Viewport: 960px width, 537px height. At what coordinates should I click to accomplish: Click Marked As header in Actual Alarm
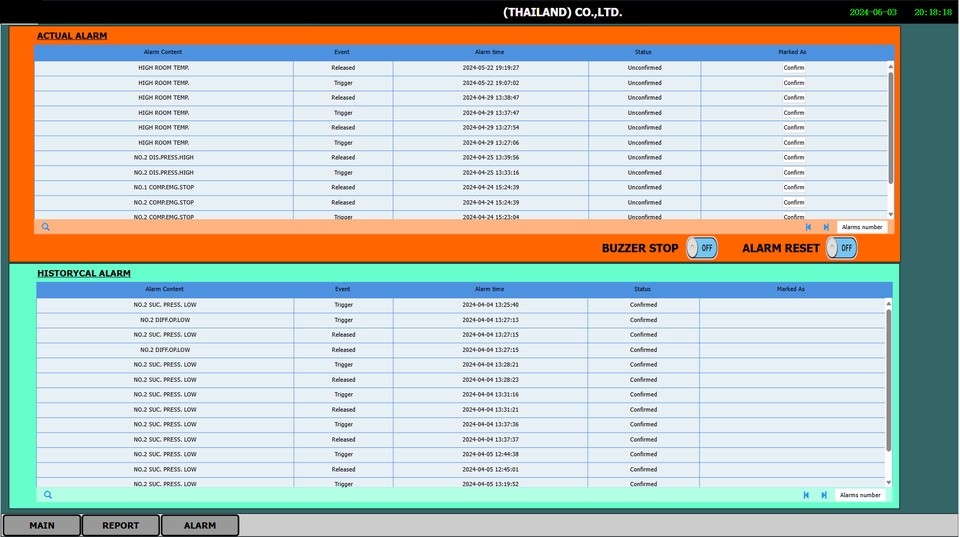(792, 52)
